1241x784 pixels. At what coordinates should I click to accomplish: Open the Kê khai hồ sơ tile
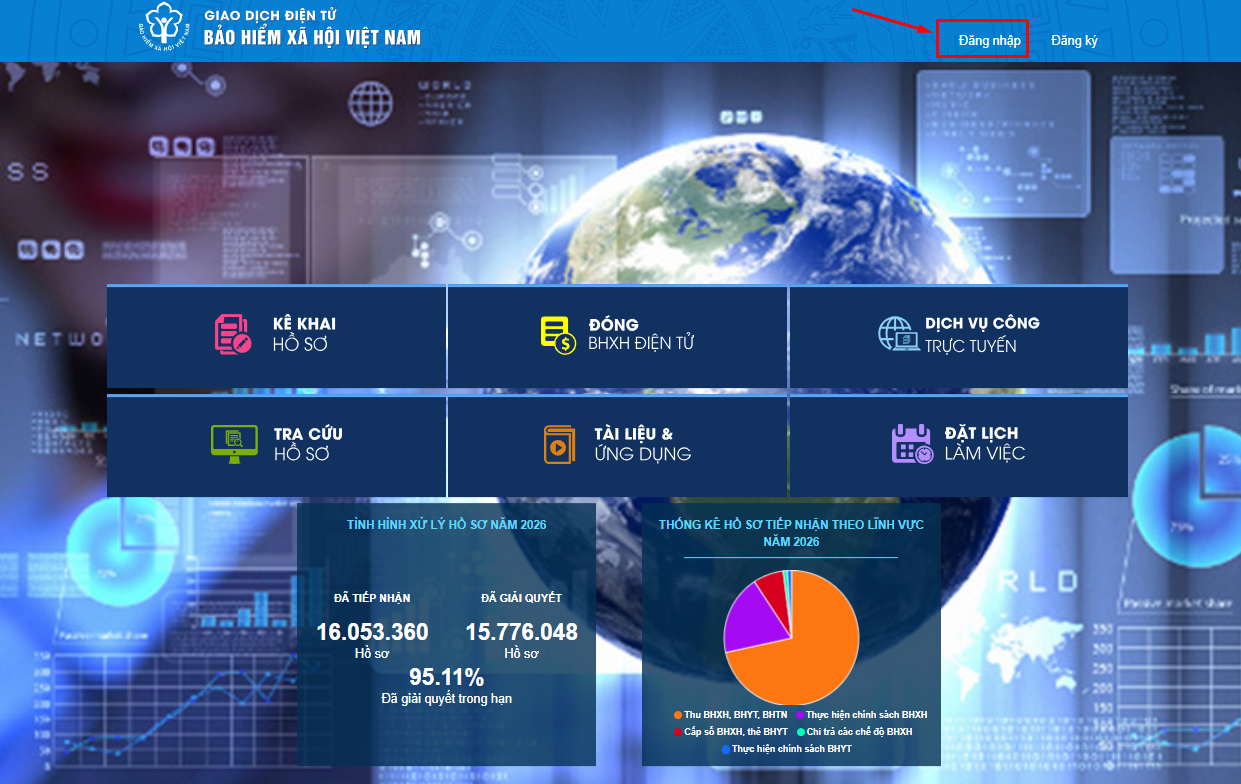276,336
